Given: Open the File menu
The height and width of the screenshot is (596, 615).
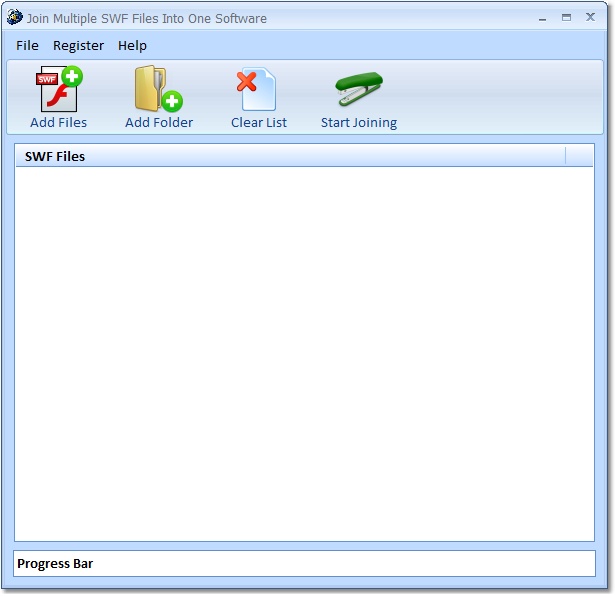Looking at the screenshot, I should 27,45.
